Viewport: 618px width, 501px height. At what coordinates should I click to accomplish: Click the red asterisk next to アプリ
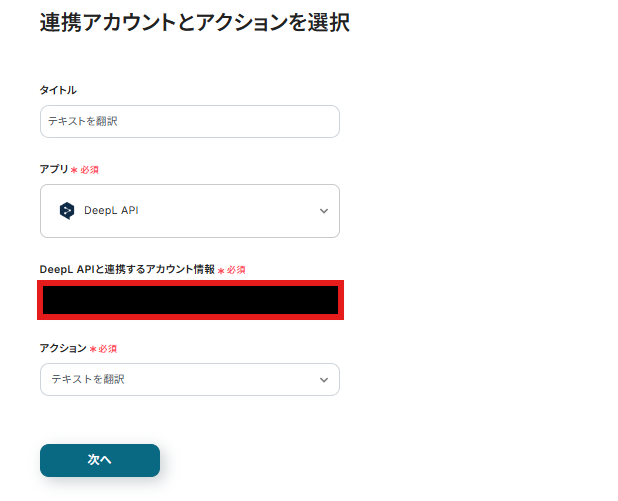[x=74, y=170]
